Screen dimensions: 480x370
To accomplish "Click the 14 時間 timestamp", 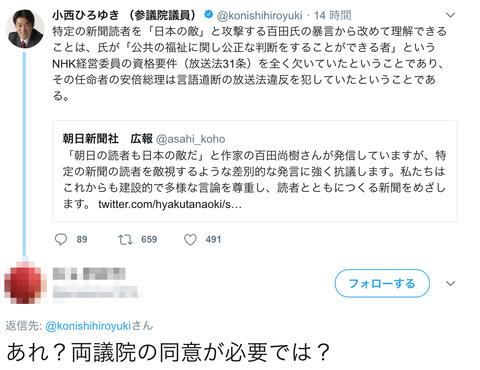I will coord(333,15).
